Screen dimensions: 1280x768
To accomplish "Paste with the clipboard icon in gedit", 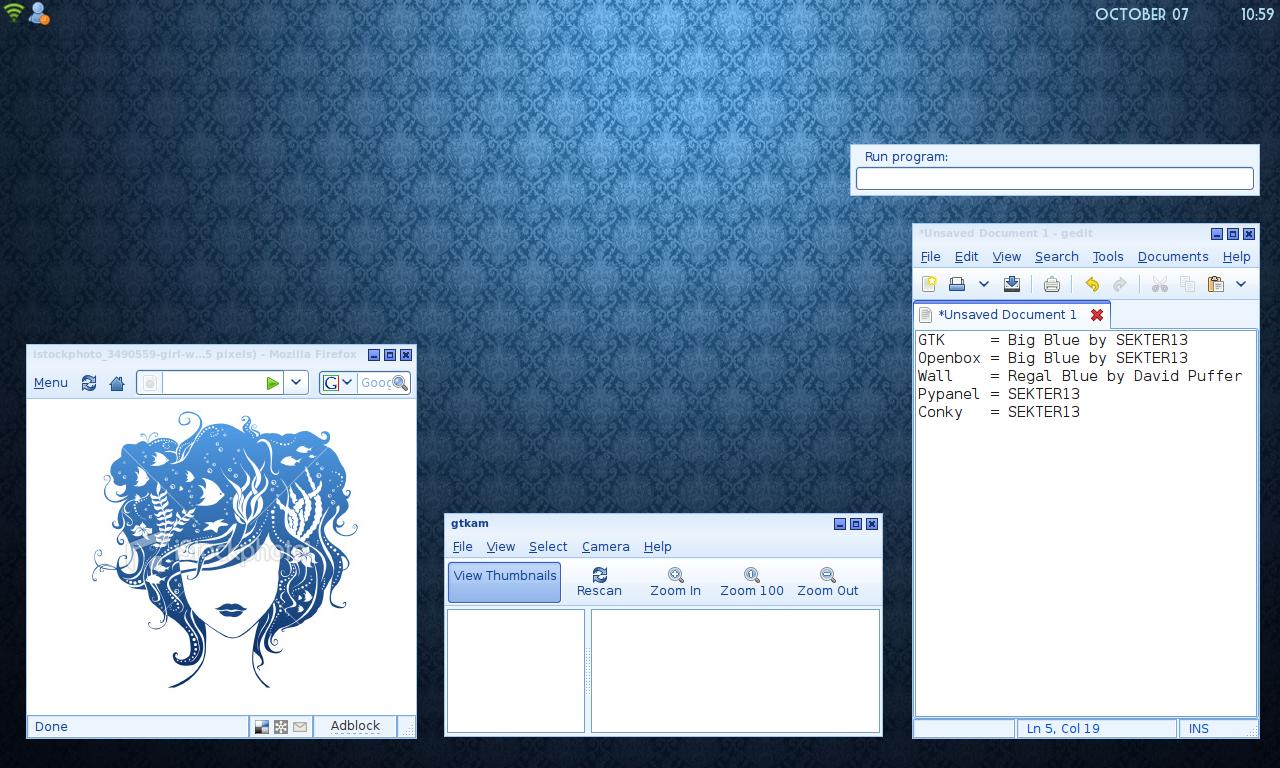I will click(1215, 284).
